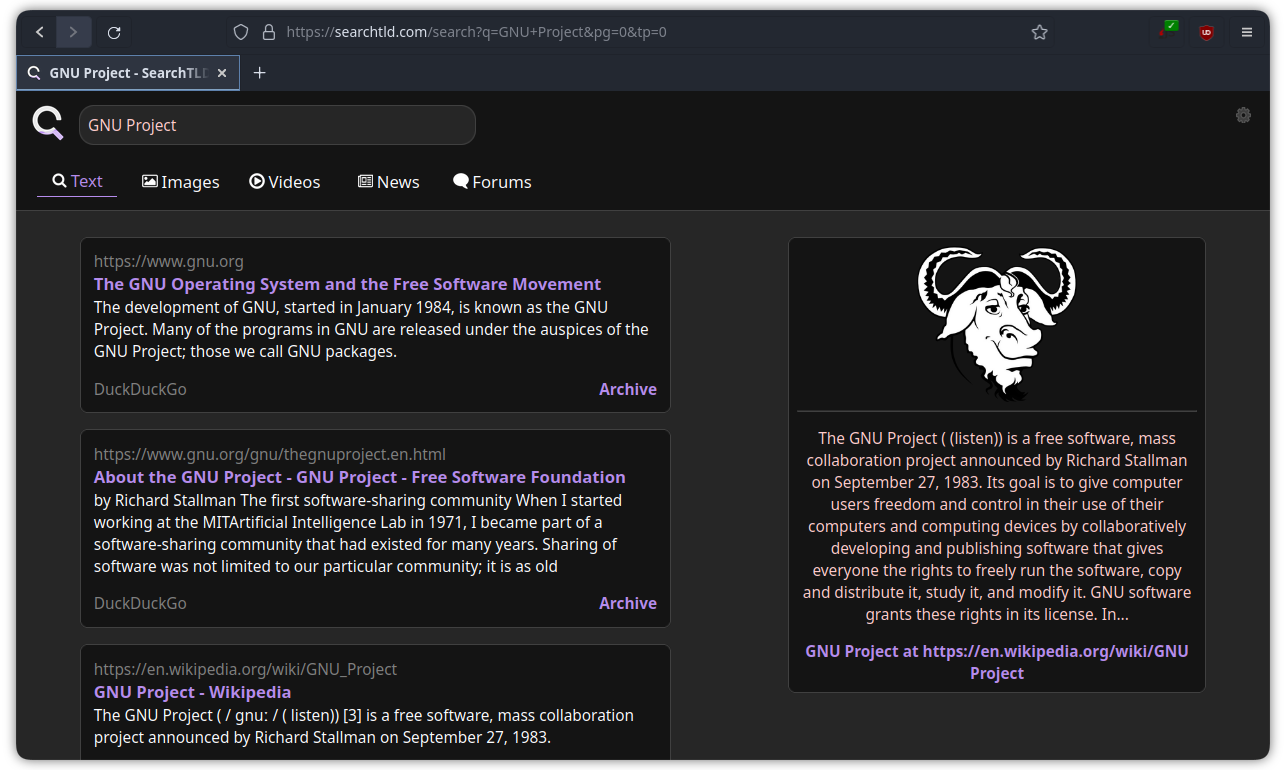Click the thegnuproject.en.html URL text

[x=270, y=455]
